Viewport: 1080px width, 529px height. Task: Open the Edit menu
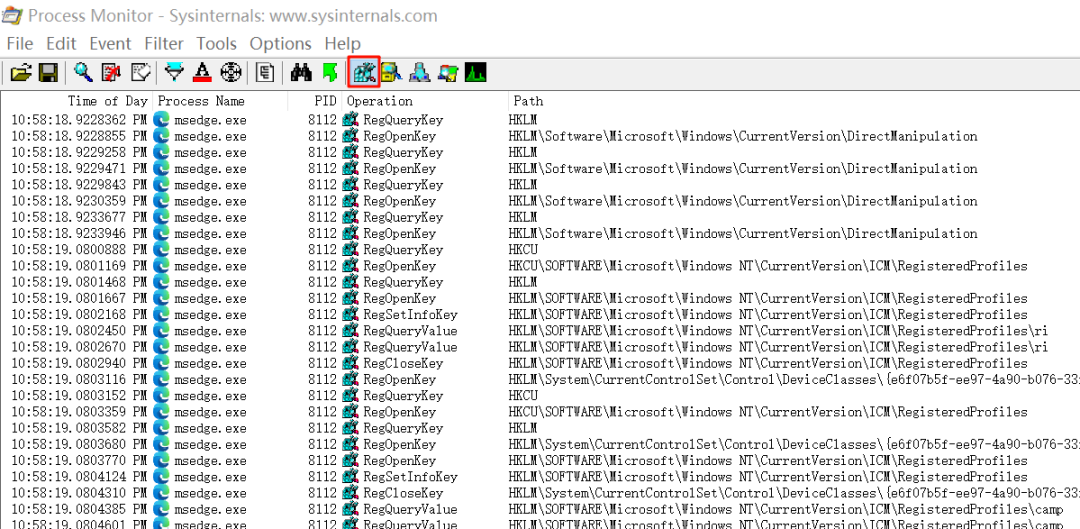tap(61, 43)
